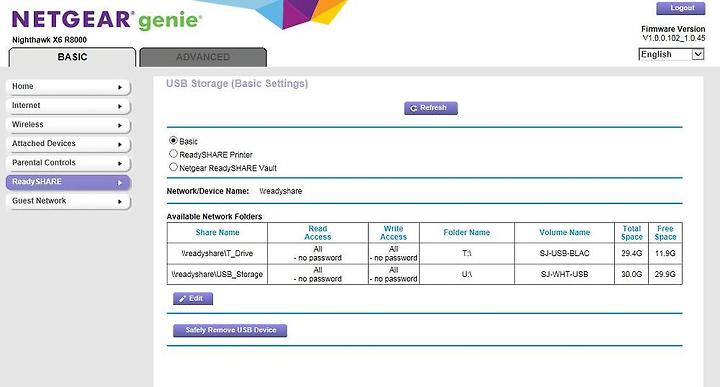Switch to the BASIC tab
Image resolution: width=720 pixels, height=387 pixels.
pyautogui.click(x=72, y=57)
